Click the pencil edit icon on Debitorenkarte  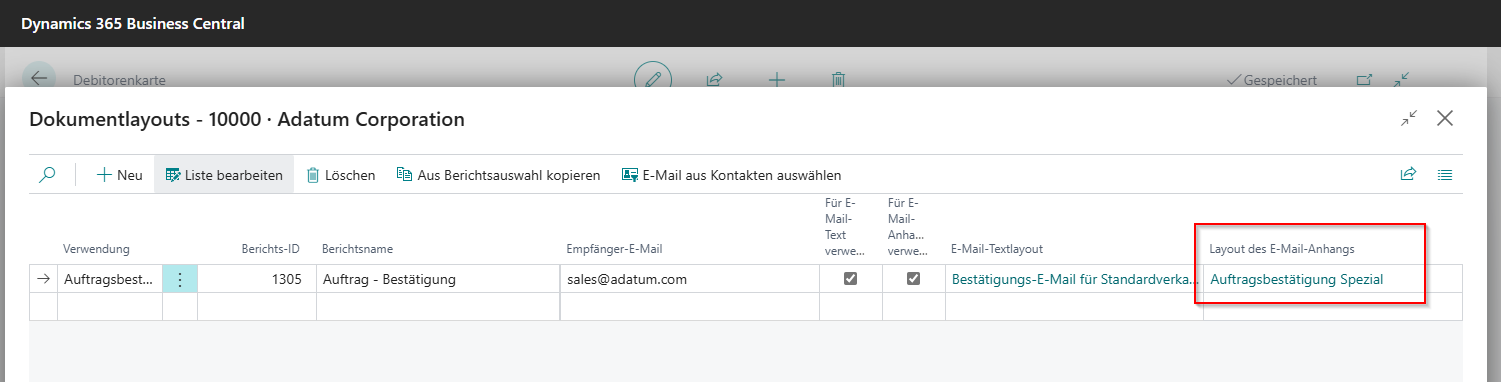[653, 78]
